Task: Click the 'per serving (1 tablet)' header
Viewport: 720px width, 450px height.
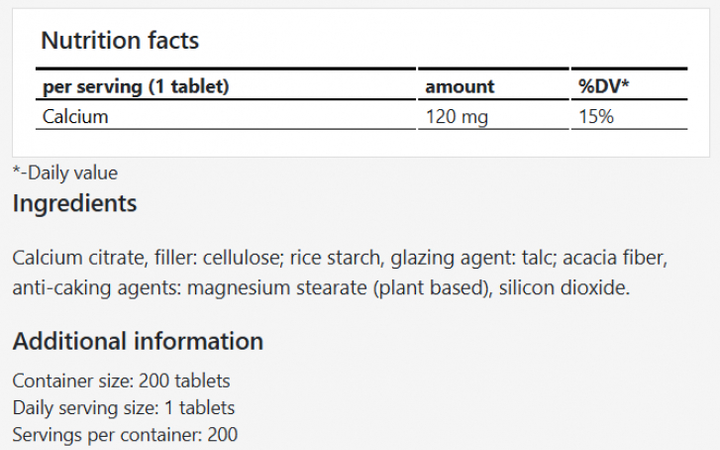Action: (136, 87)
